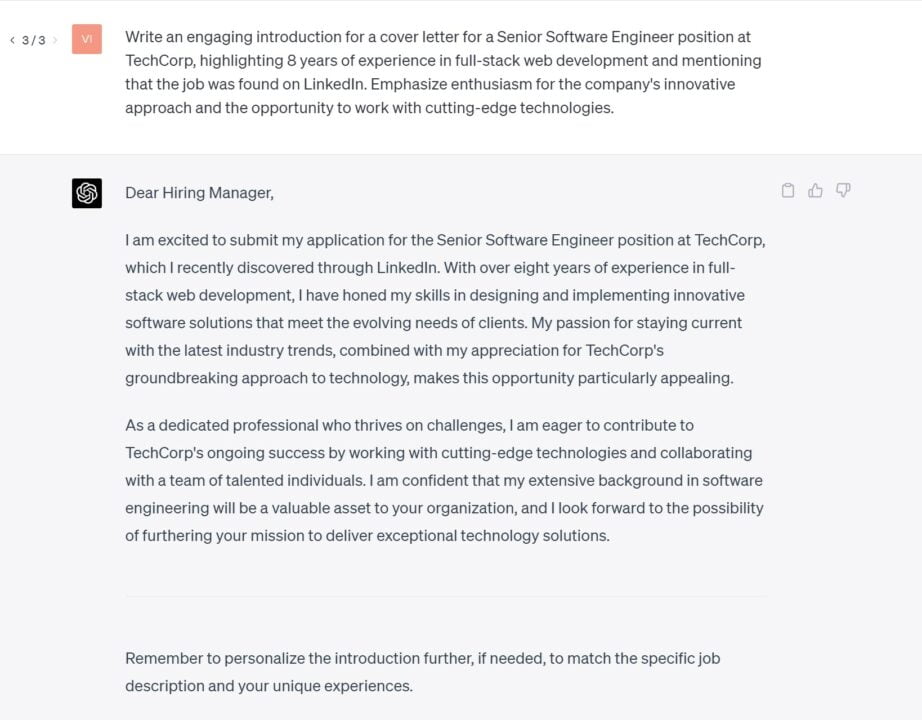922x720 pixels.
Task: Click the 3 / 3 version counter
Action: pos(34,40)
